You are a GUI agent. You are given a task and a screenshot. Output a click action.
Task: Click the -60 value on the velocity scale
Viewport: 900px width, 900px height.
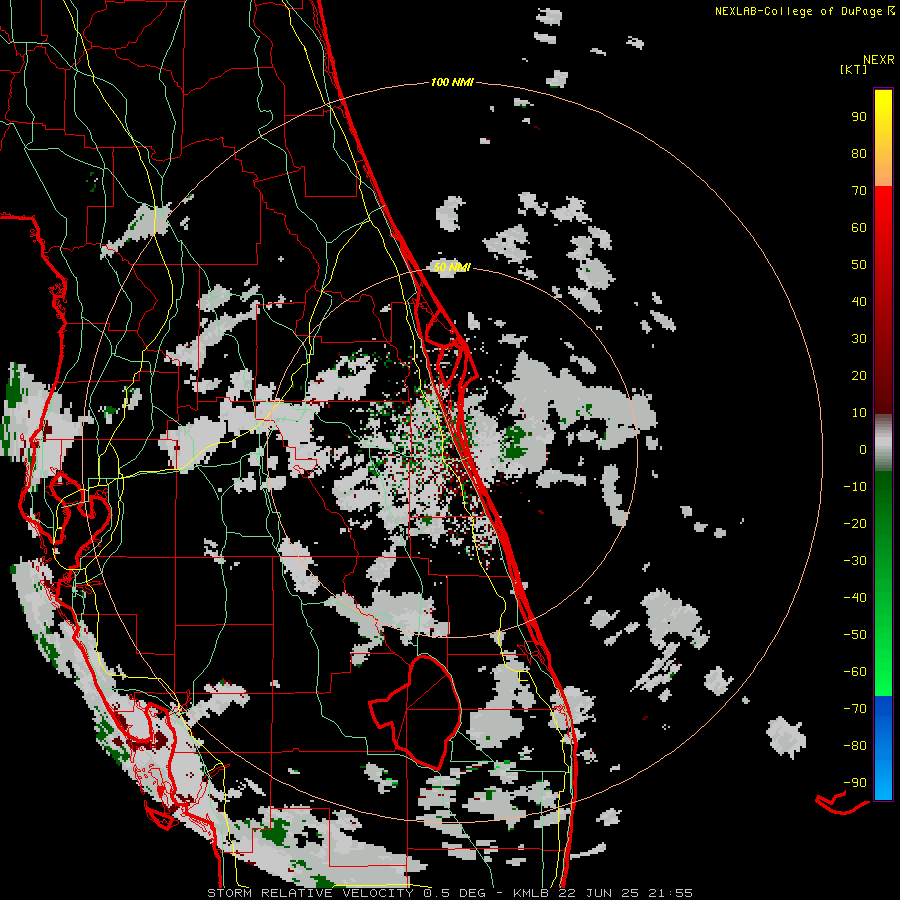click(855, 672)
